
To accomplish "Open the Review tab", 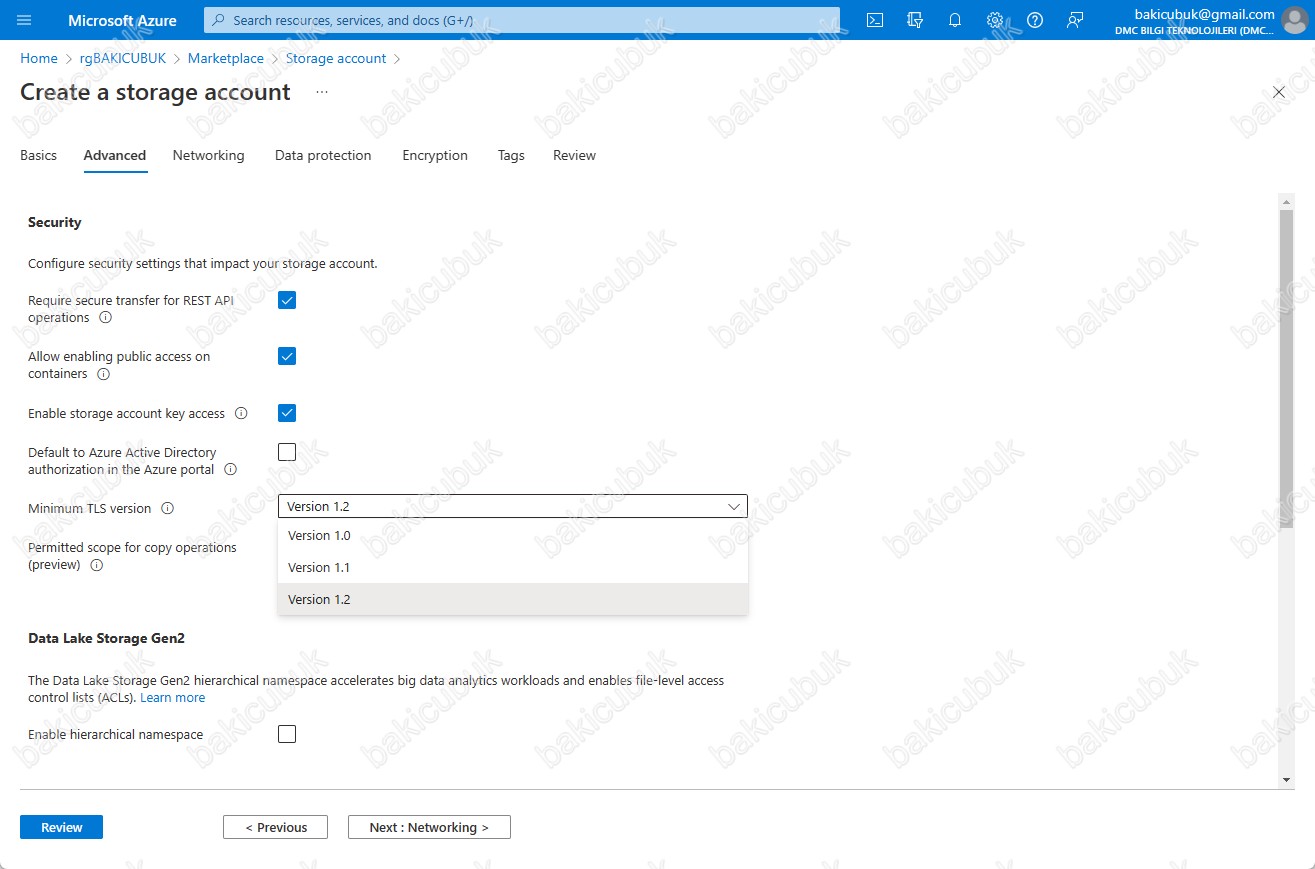I will click(574, 156).
